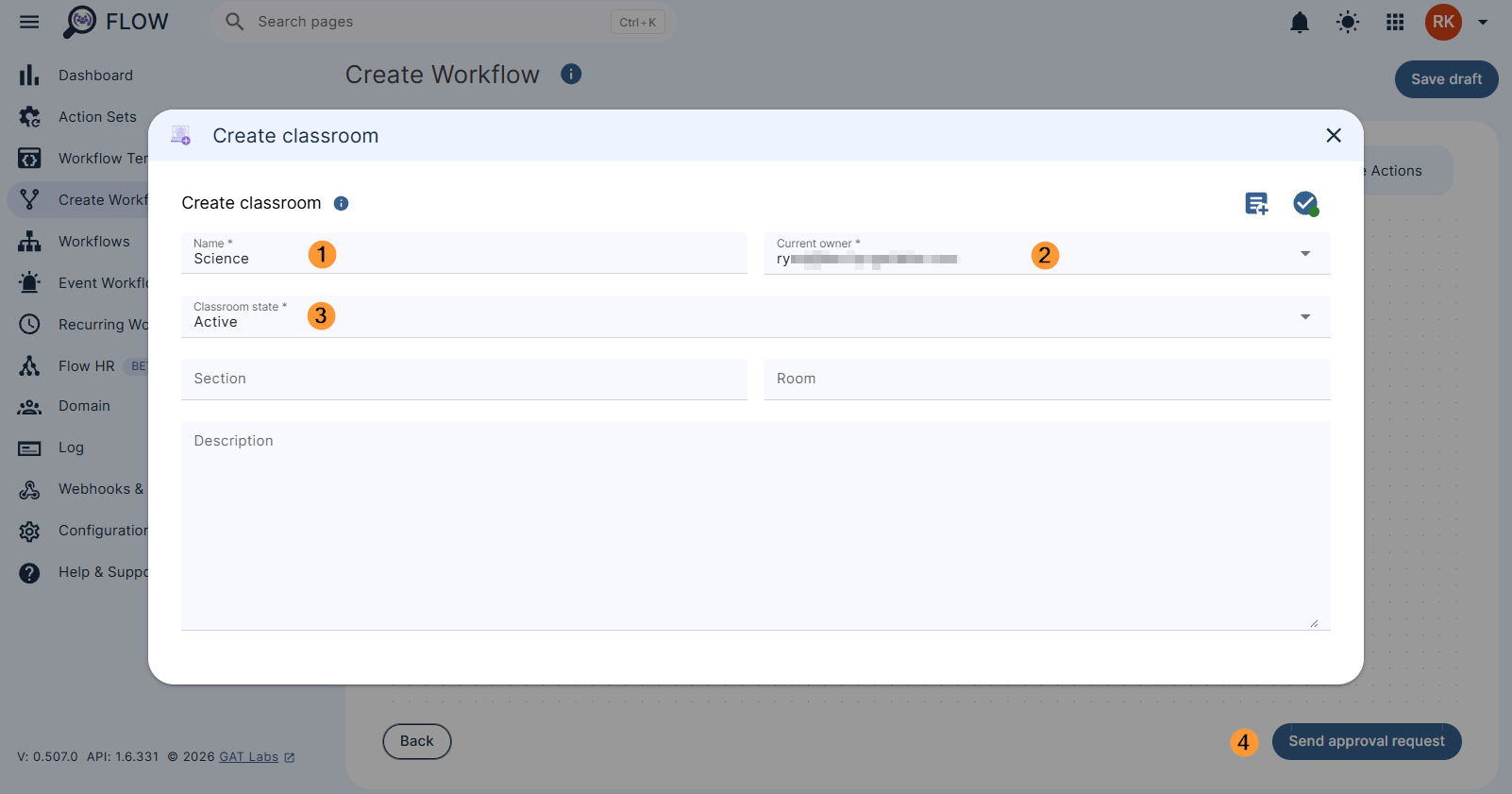Expand the account dropdown arrow

[x=1483, y=23]
